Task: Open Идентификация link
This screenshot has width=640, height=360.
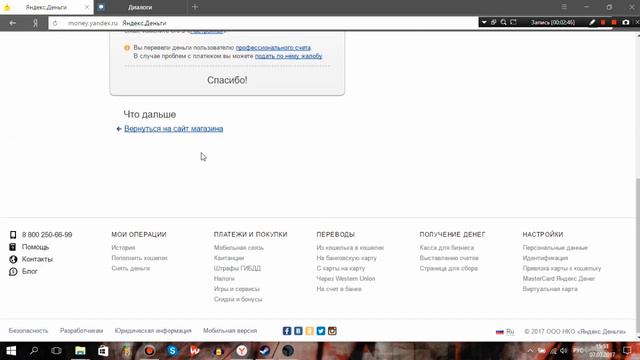Action: pos(545,258)
